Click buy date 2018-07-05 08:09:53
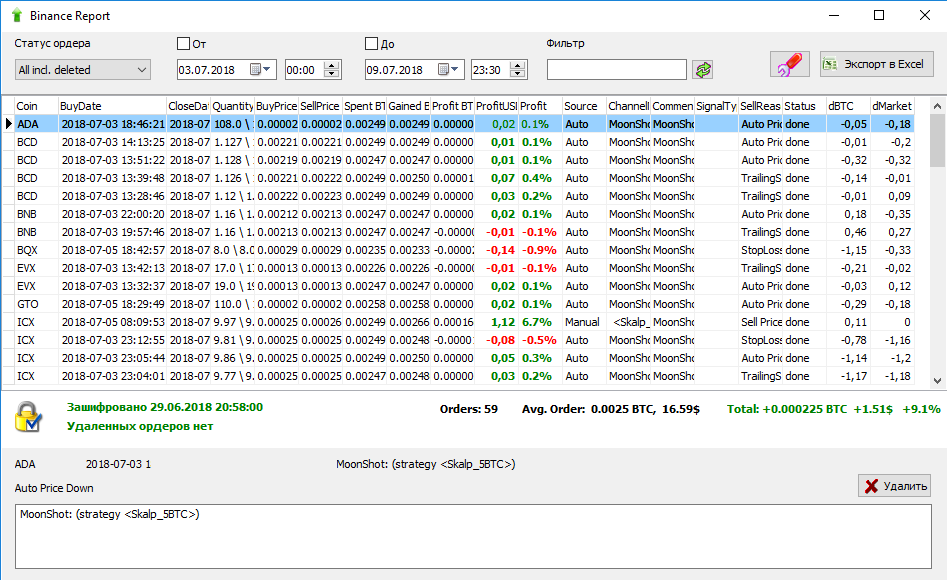 click(113, 322)
